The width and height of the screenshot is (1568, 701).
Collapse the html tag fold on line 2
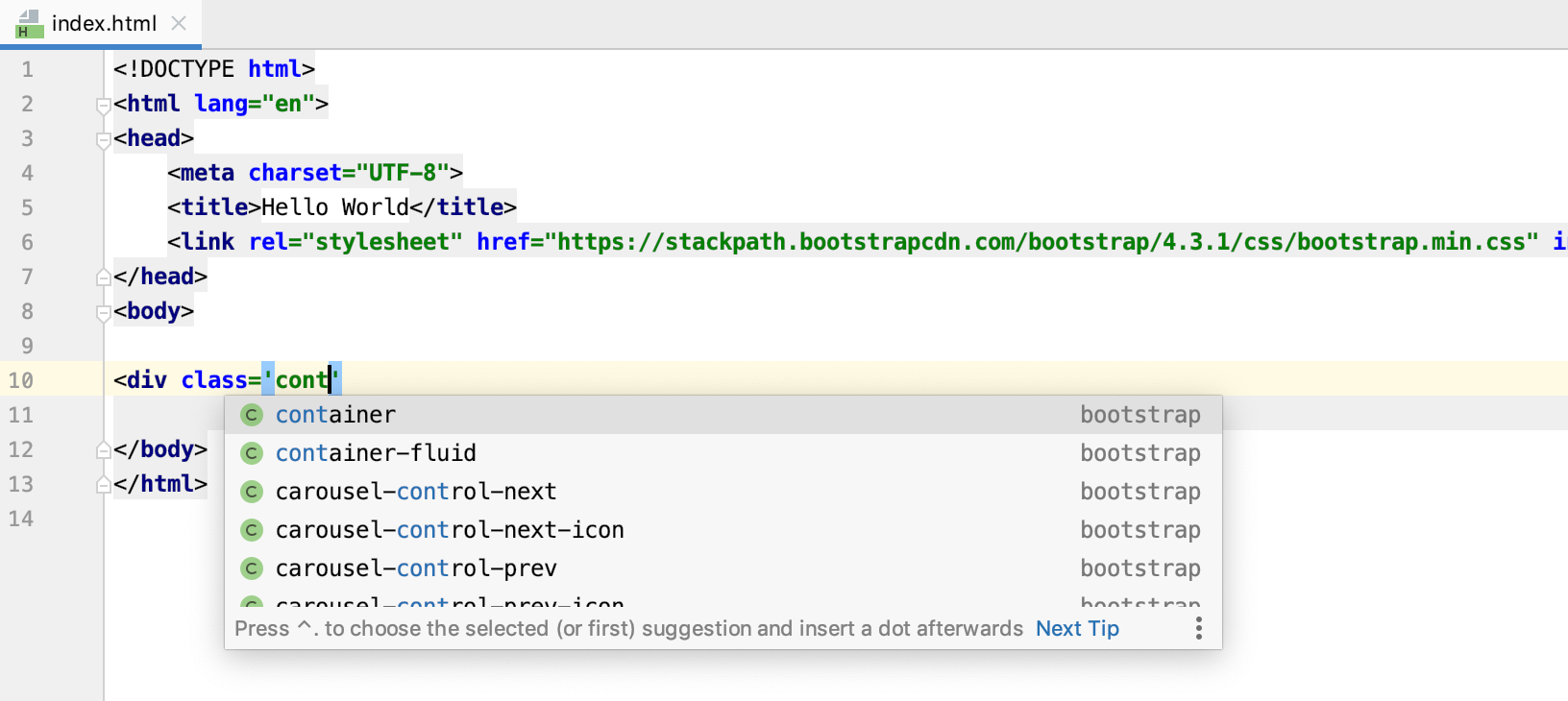click(x=103, y=105)
